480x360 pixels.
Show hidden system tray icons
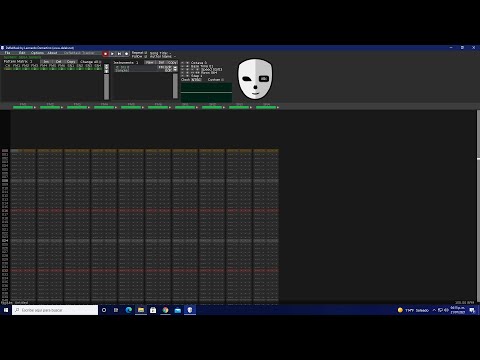434,310
